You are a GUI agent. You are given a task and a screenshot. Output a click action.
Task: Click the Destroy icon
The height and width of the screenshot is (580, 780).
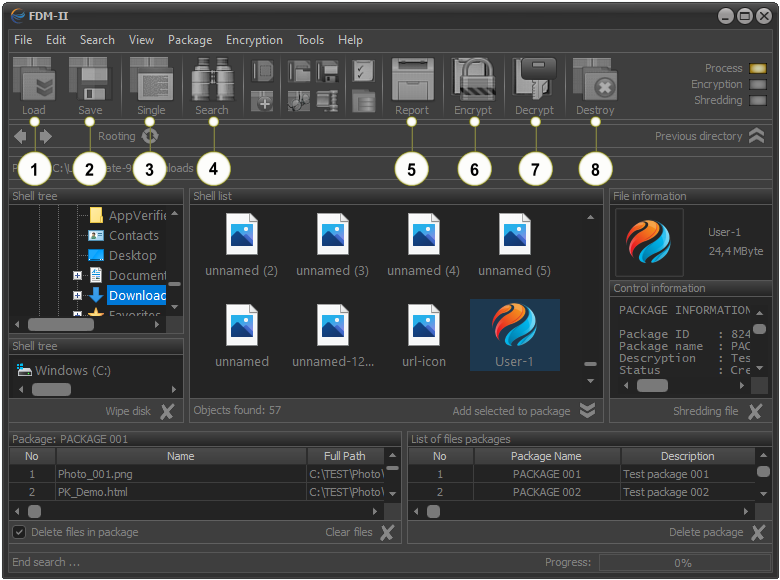click(595, 80)
